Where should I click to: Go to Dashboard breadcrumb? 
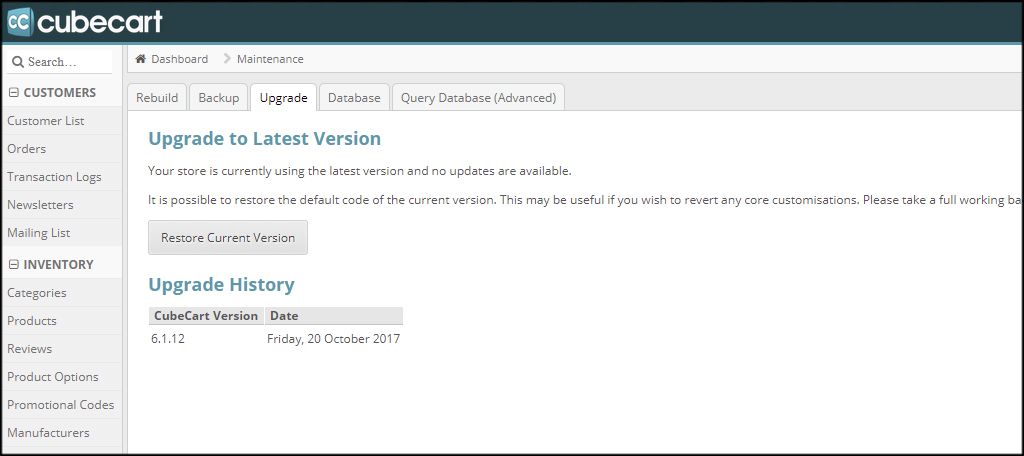(180, 59)
